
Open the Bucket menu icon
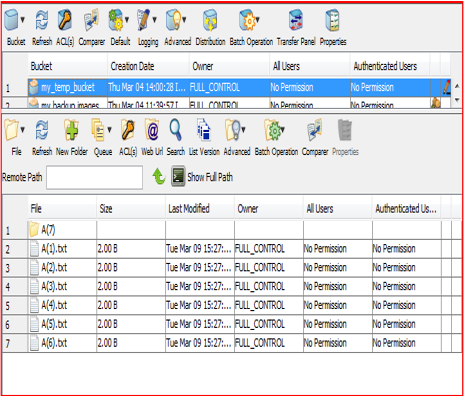(11, 21)
